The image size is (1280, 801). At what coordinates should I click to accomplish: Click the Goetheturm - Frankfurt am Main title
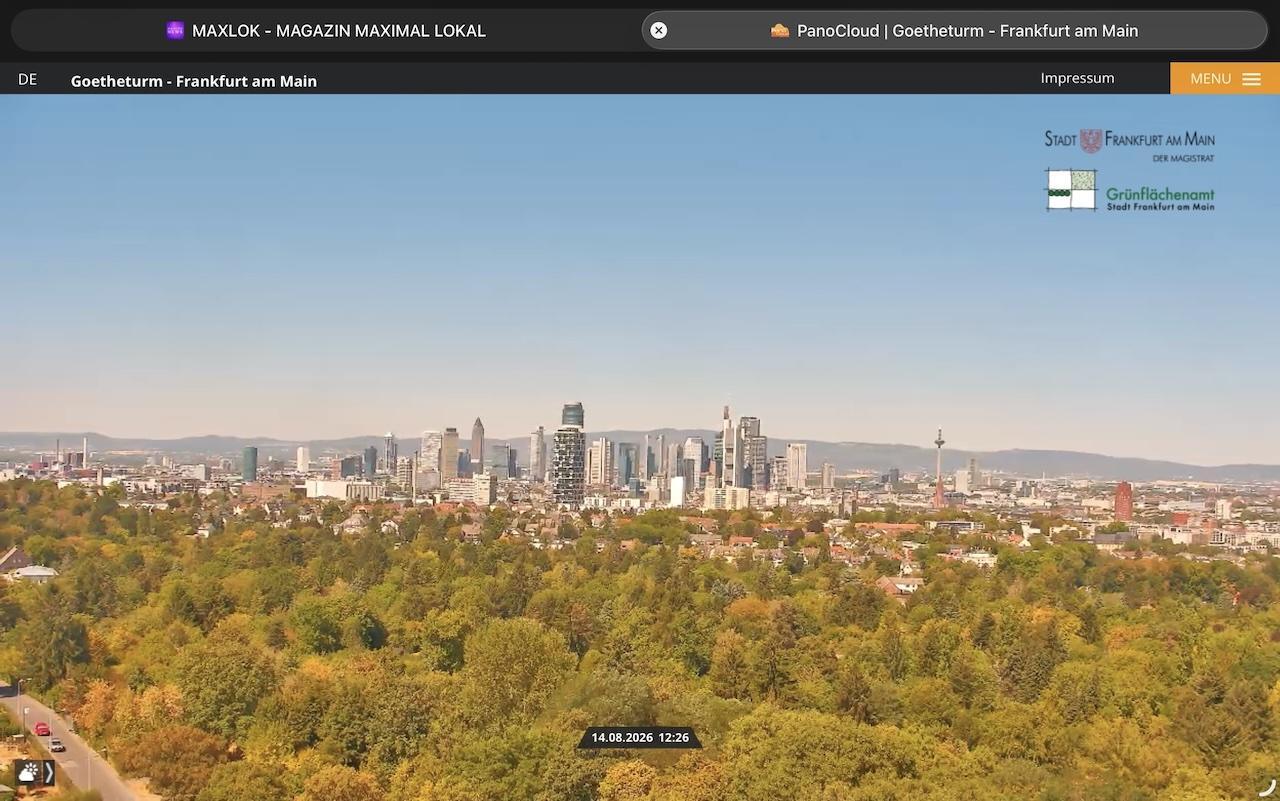coord(194,81)
